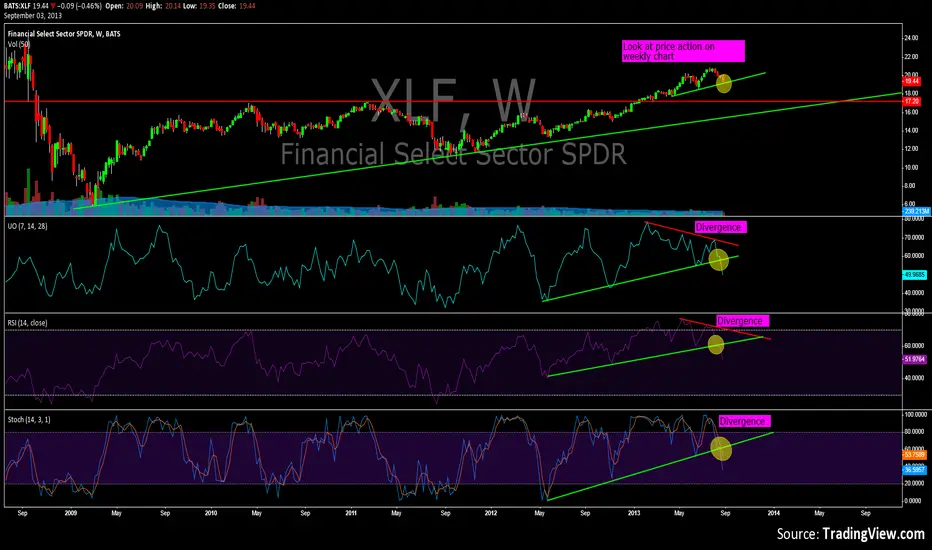Click the High: 20.14 value in header
The image size is (932, 550).
click(x=163, y=5)
